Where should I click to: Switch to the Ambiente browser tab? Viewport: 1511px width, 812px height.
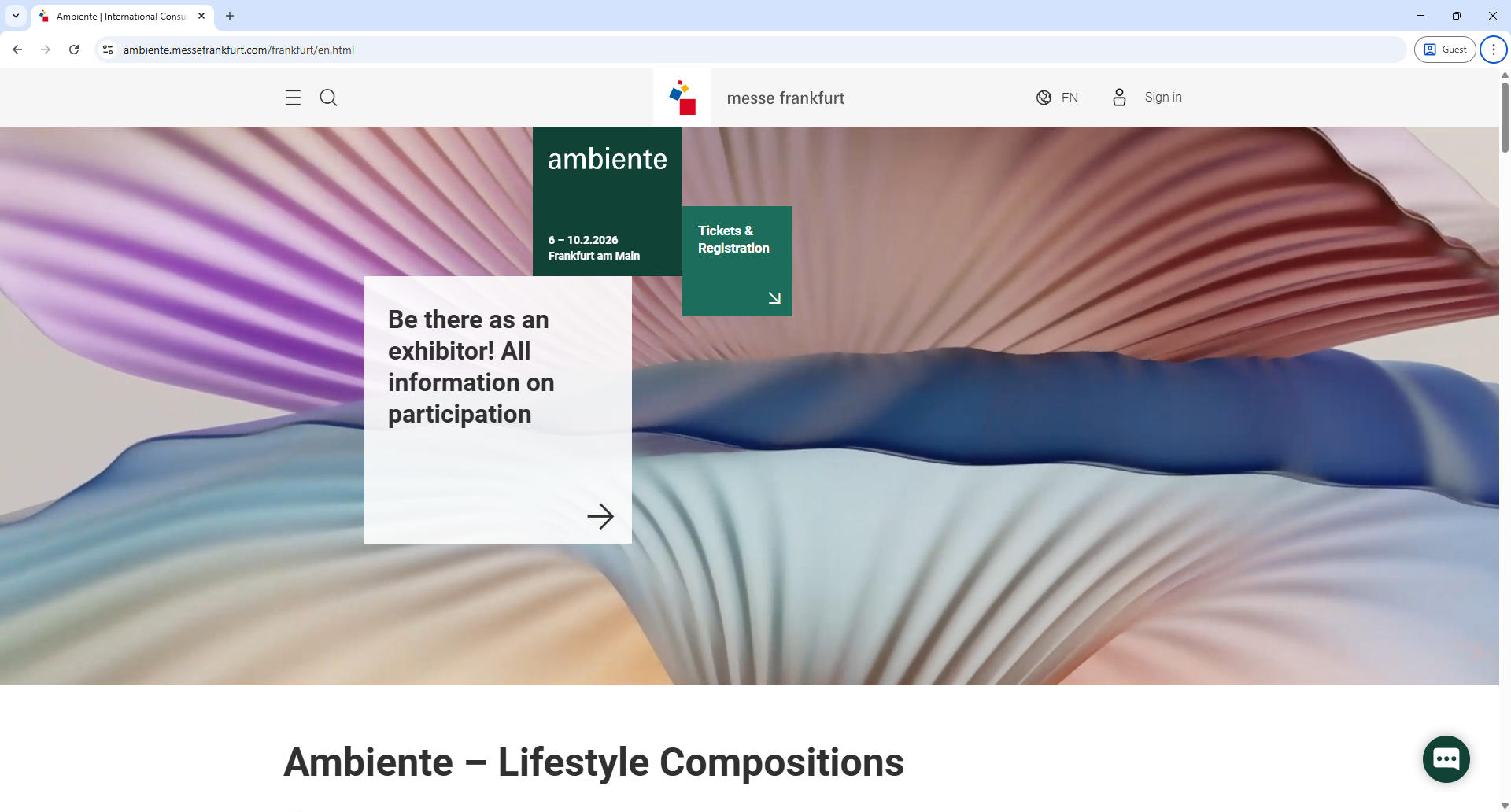click(118, 16)
